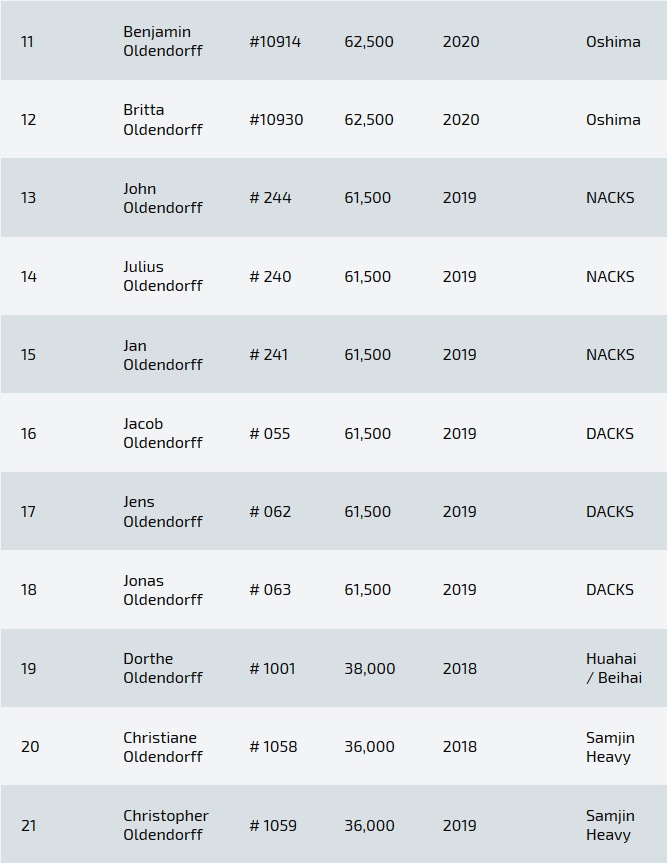
Task: Select the Jonas Oldendorff vessel name
Action: click(x=163, y=590)
